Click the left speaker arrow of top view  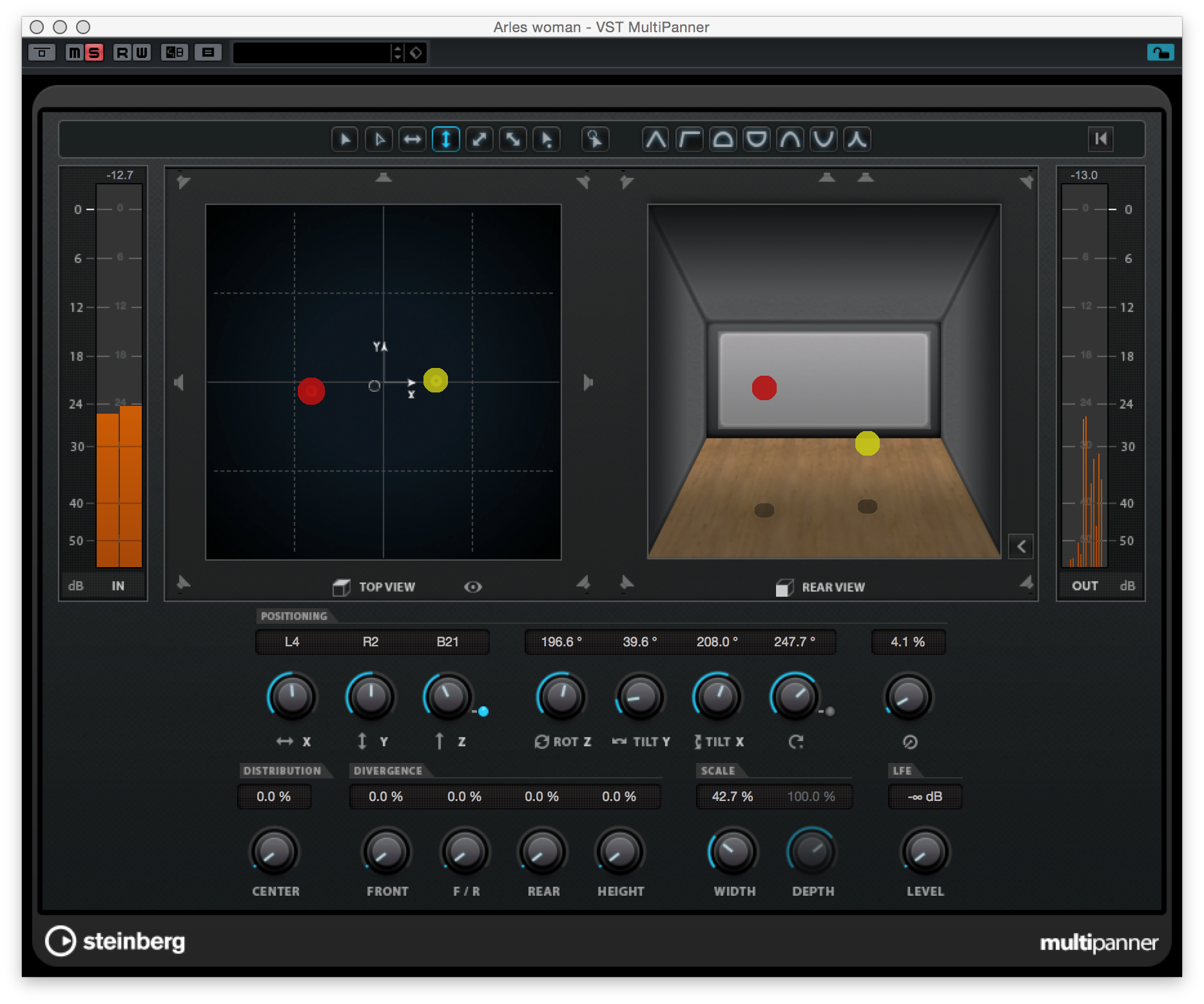coord(179,383)
